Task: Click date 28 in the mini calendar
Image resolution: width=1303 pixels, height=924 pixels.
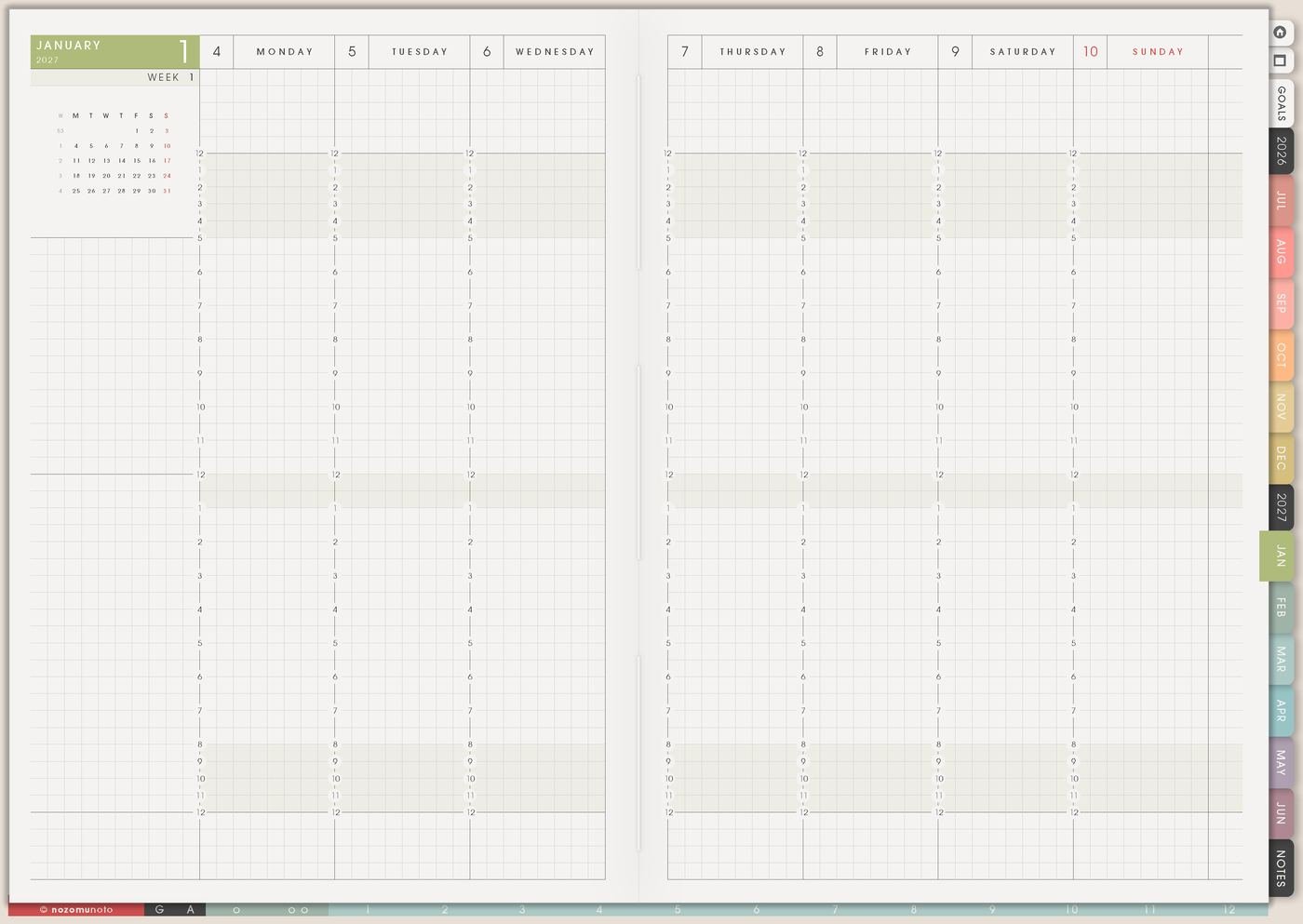Action: pos(121,191)
